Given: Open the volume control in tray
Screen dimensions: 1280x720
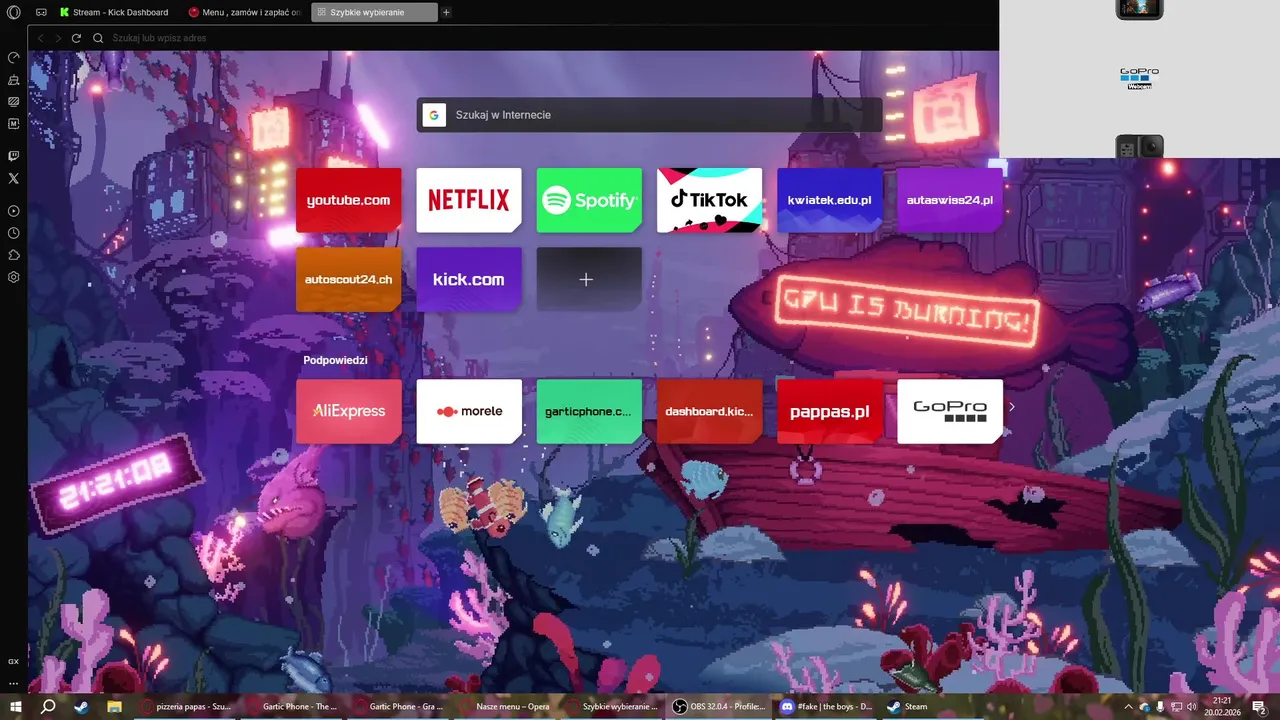Looking at the screenshot, I should [x=1191, y=707].
